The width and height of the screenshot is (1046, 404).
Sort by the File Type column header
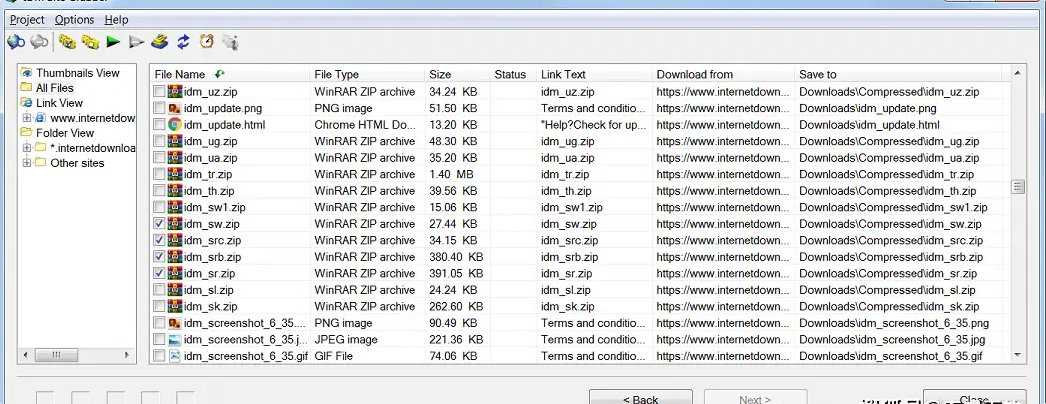point(367,74)
